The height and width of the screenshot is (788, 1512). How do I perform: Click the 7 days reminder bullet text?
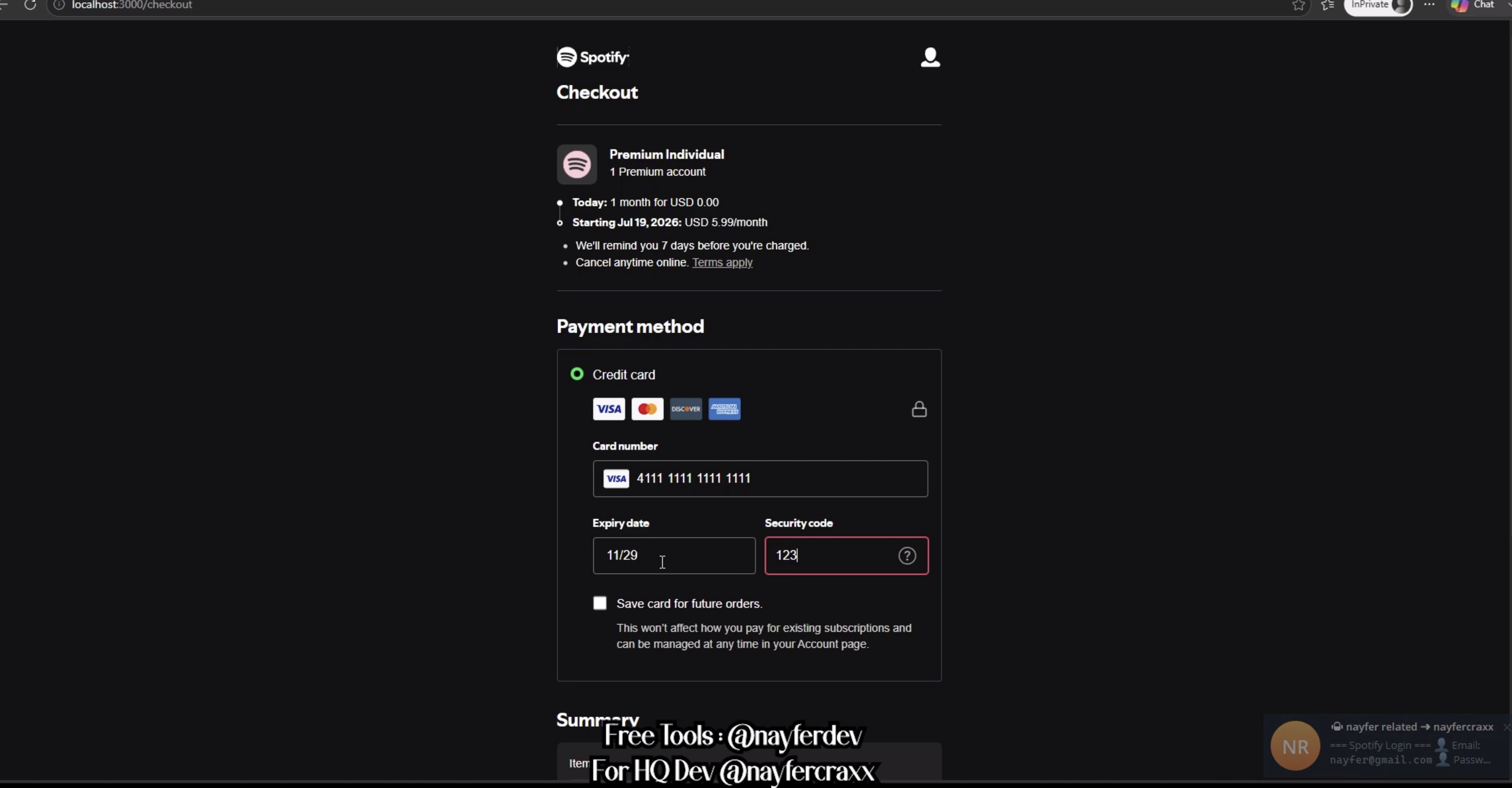click(692, 246)
